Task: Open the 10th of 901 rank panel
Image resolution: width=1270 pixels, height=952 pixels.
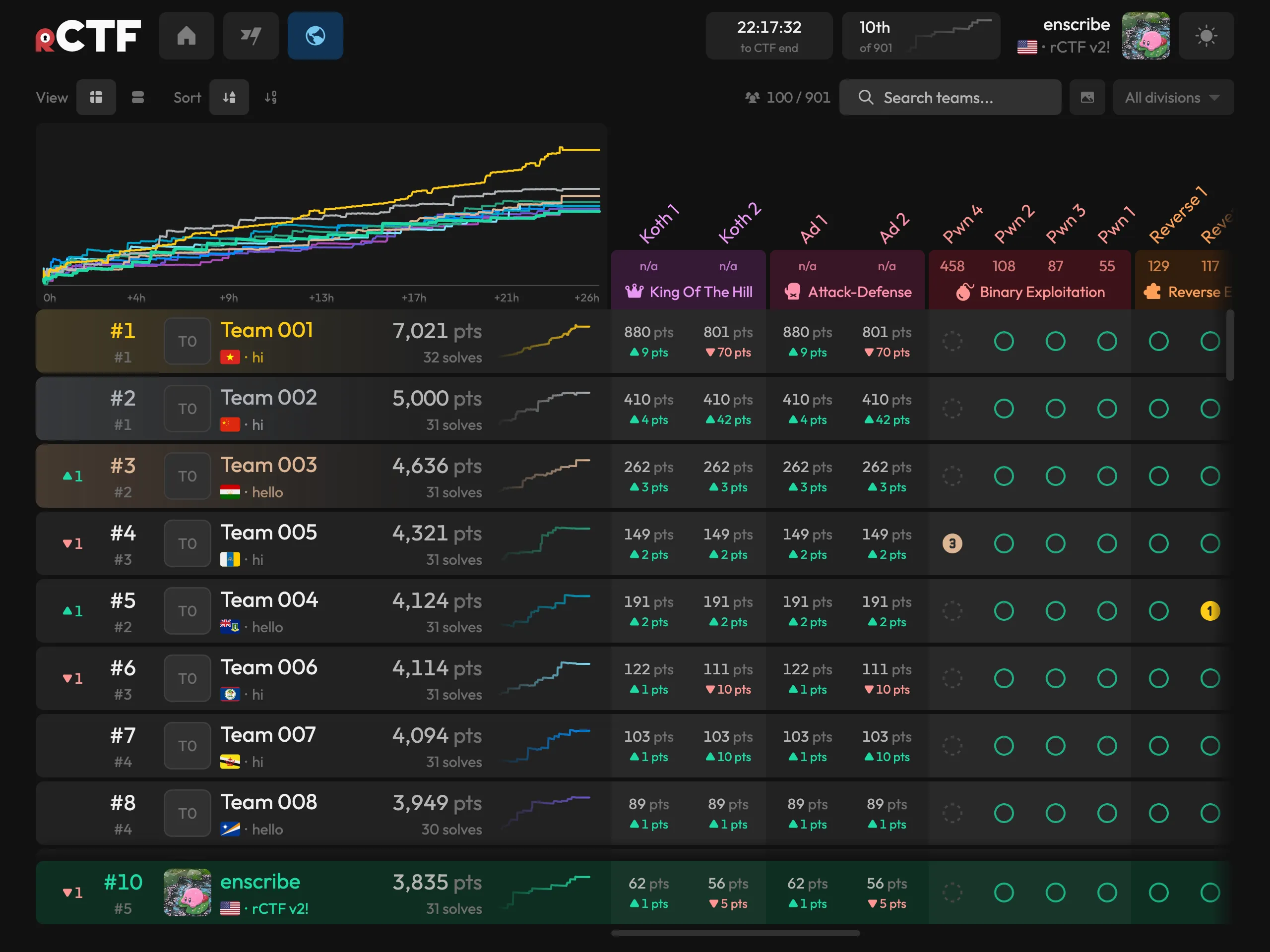Action: [x=921, y=36]
